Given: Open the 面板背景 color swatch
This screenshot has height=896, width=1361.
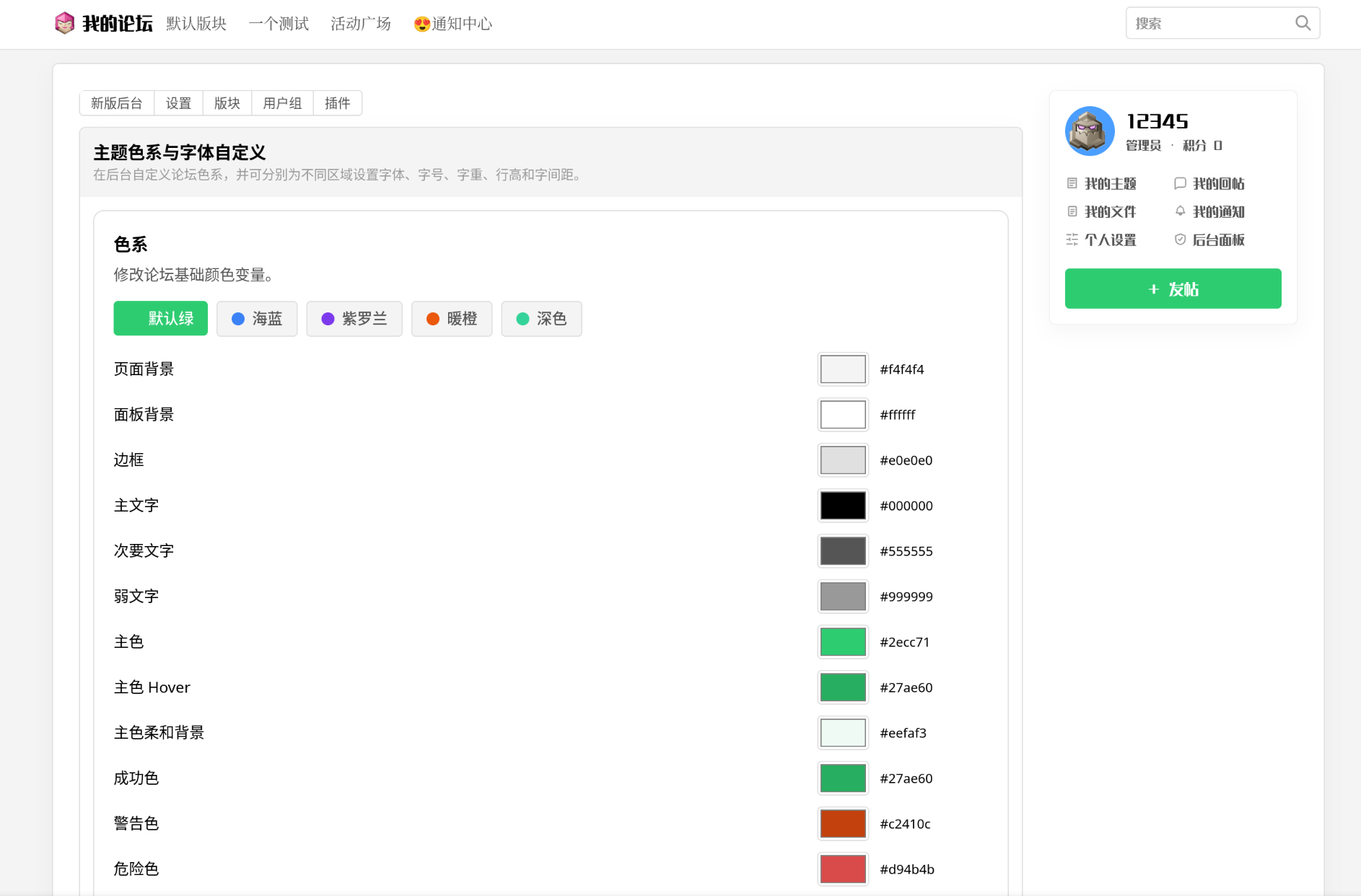Looking at the screenshot, I should coord(843,415).
